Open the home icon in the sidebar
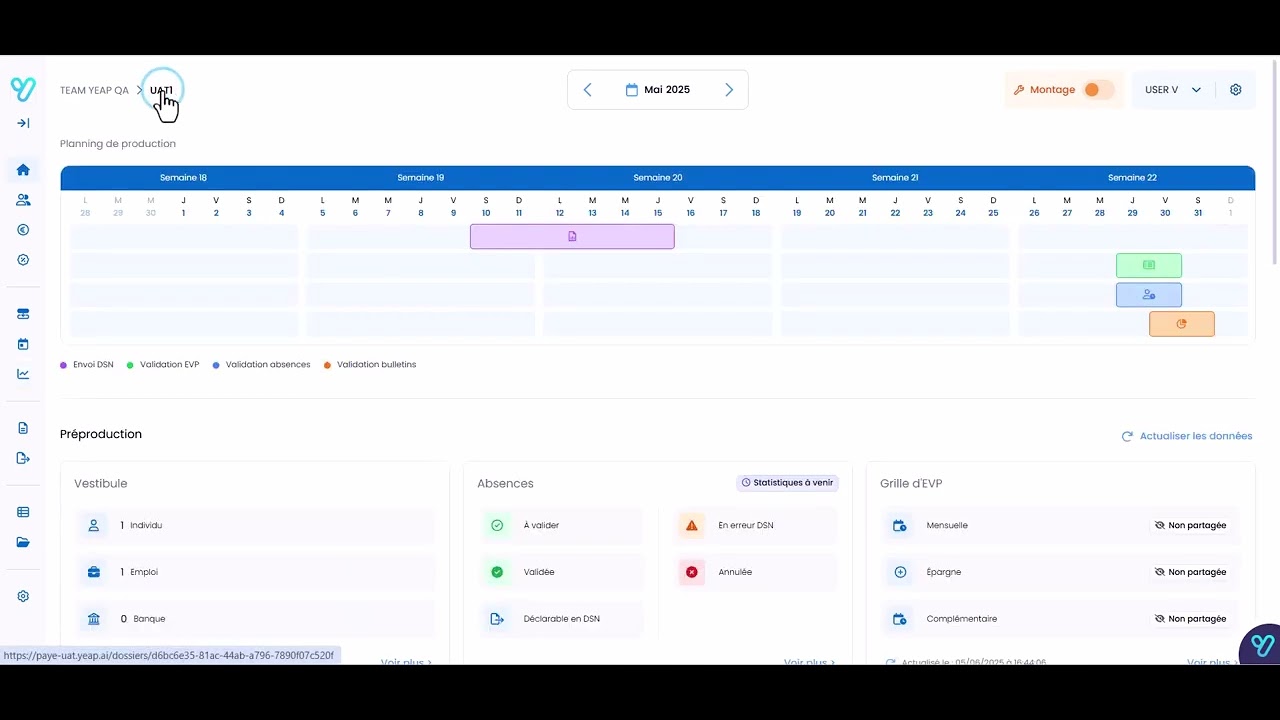The image size is (1280, 720). (23, 170)
